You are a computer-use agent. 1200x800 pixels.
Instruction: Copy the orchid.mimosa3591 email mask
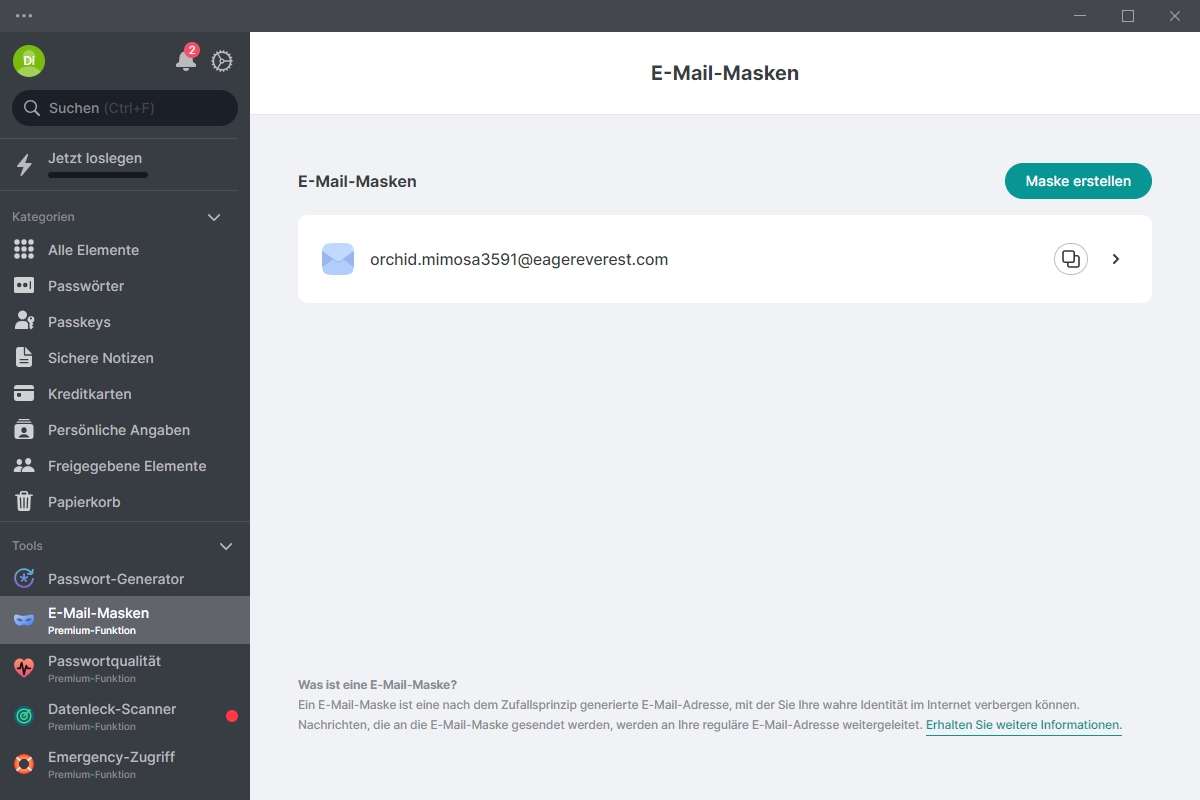click(x=1071, y=259)
